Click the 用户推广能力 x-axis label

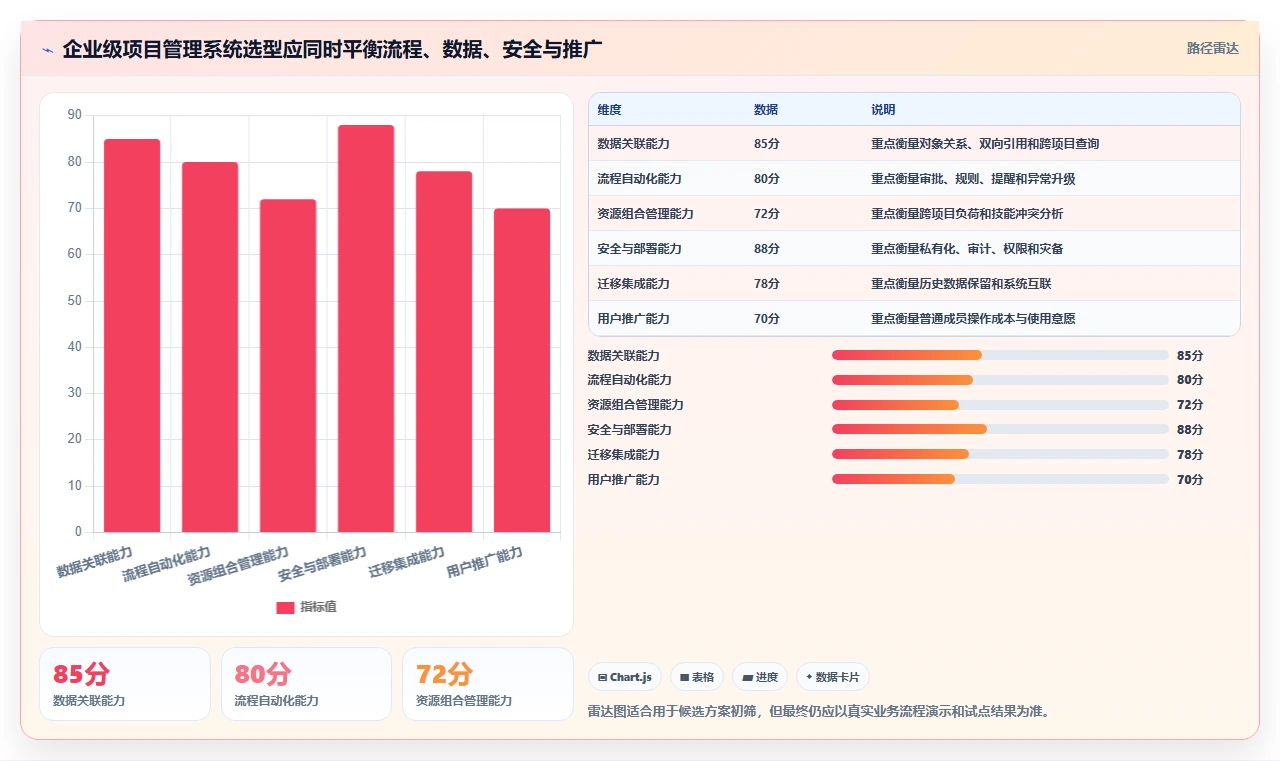(x=484, y=563)
